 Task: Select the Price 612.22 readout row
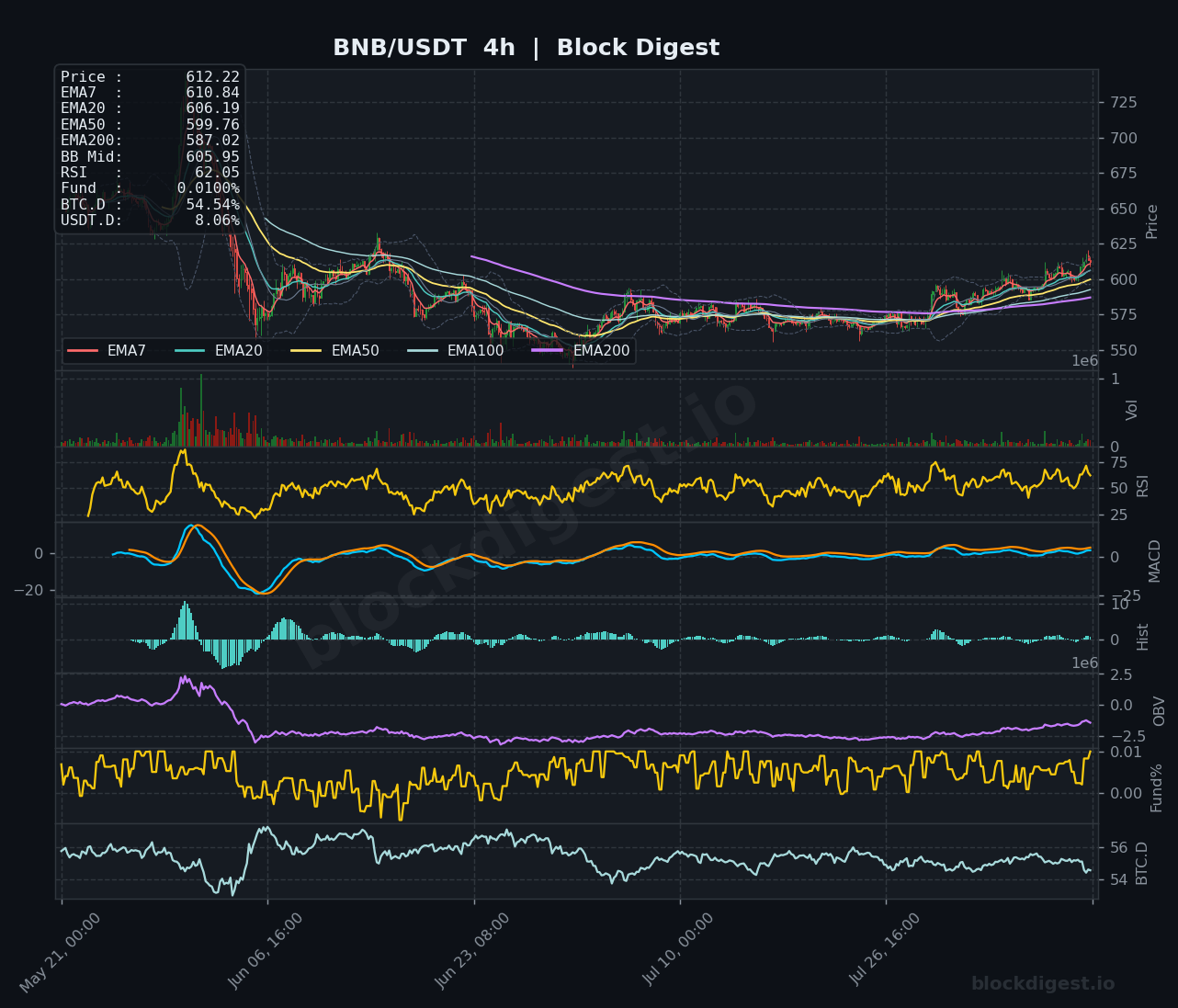pyautogui.click(x=150, y=77)
